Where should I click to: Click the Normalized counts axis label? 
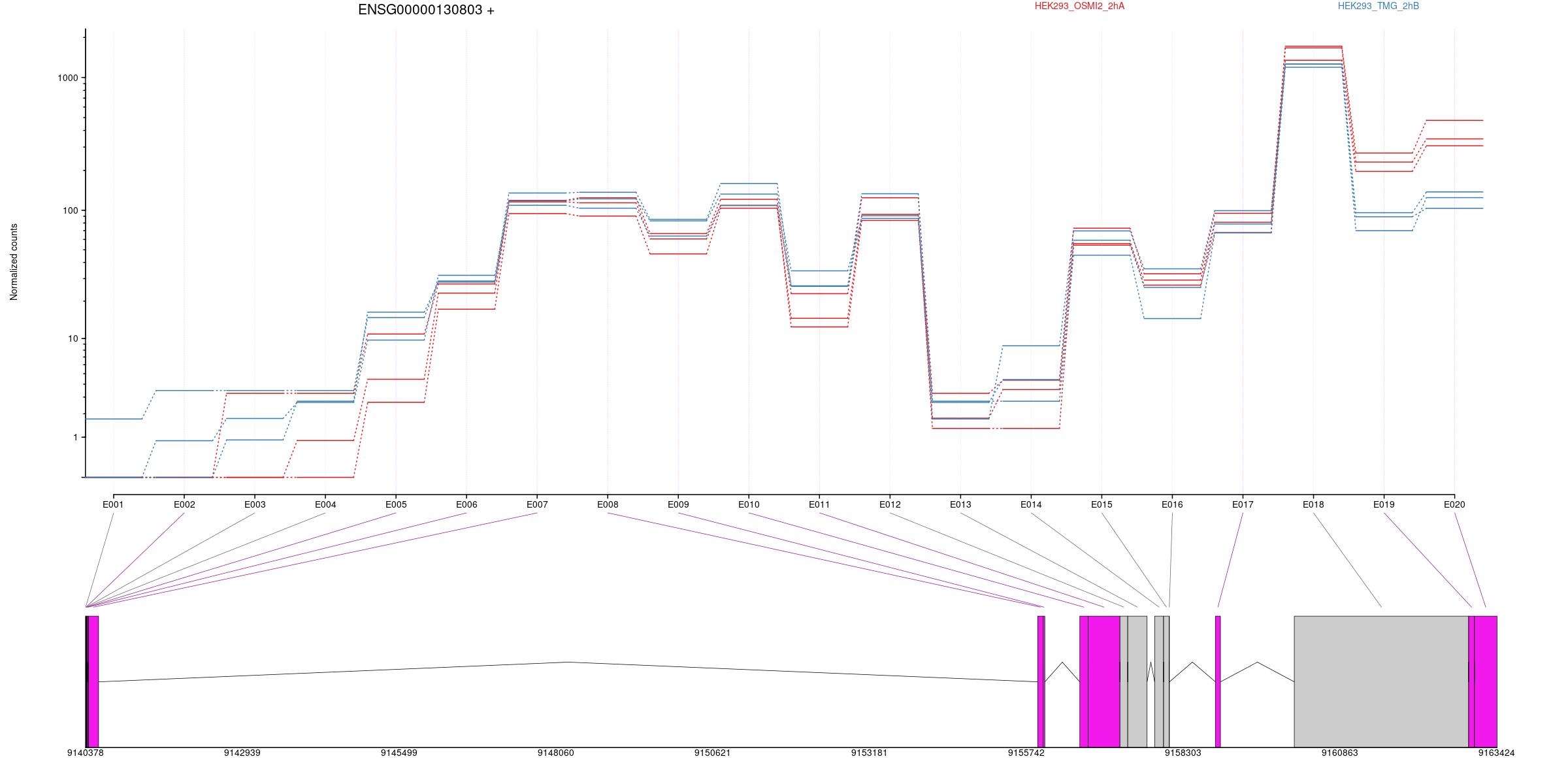(14, 262)
